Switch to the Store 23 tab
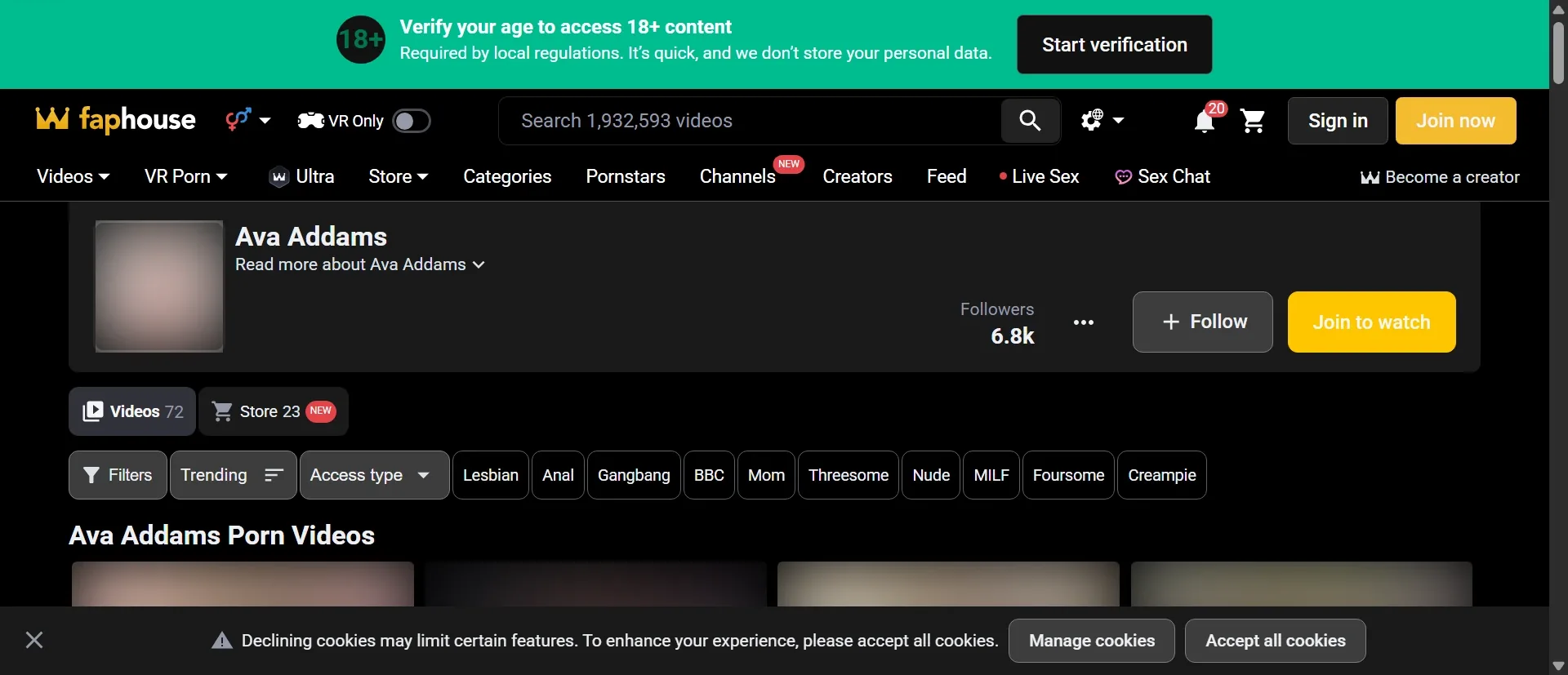This screenshot has height=675, width=1568. point(274,411)
